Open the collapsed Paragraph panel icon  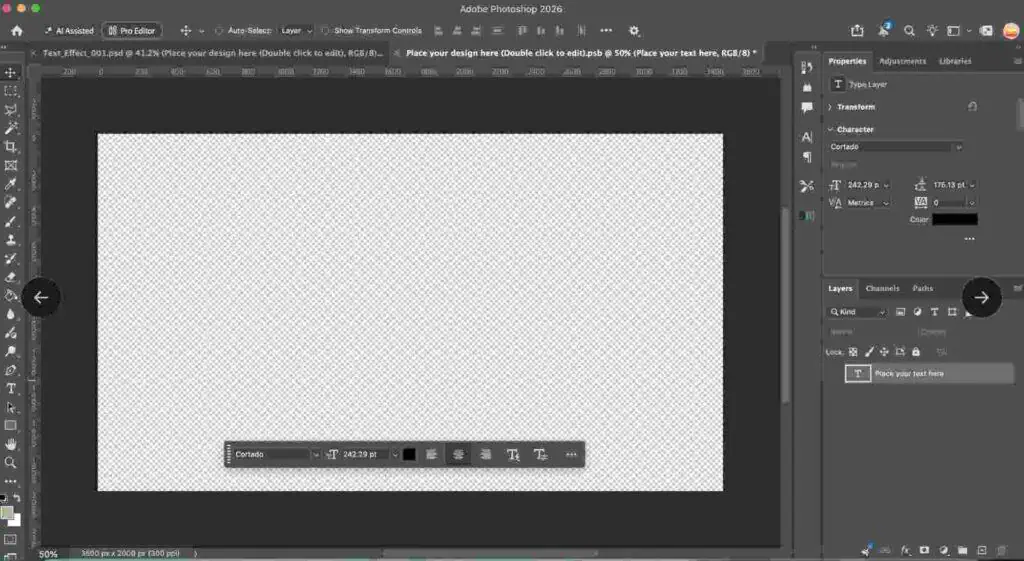tap(807, 157)
